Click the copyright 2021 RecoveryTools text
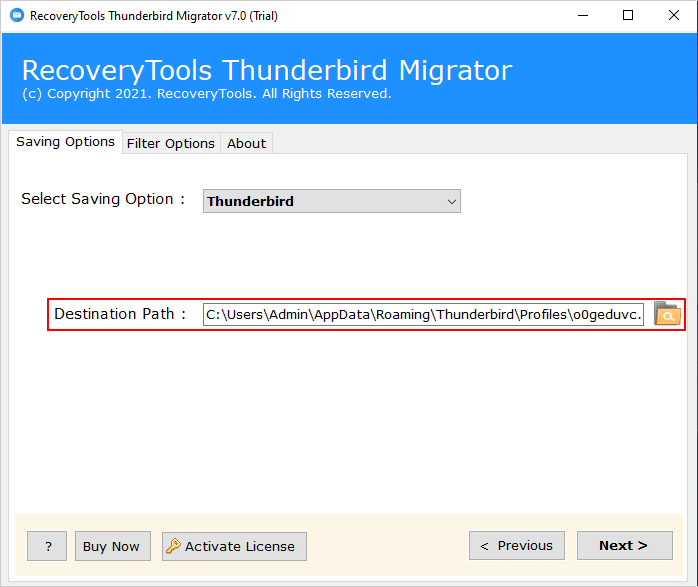This screenshot has height=587, width=698. tap(207, 94)
